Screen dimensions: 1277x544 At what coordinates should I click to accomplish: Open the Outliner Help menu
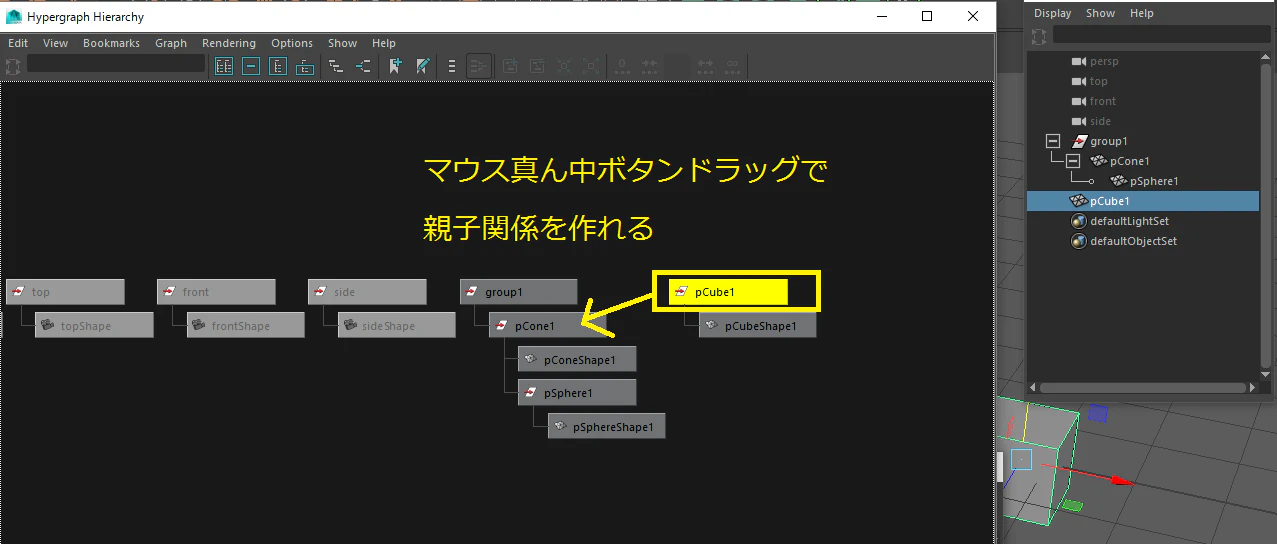(x=1141, y=13)
